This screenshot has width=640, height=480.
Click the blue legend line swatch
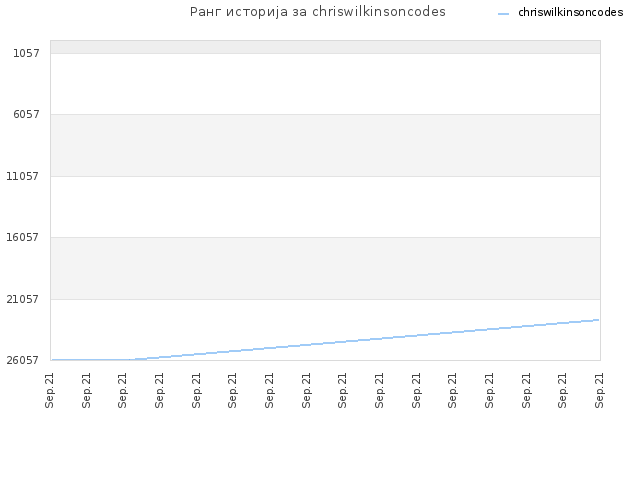504,13
